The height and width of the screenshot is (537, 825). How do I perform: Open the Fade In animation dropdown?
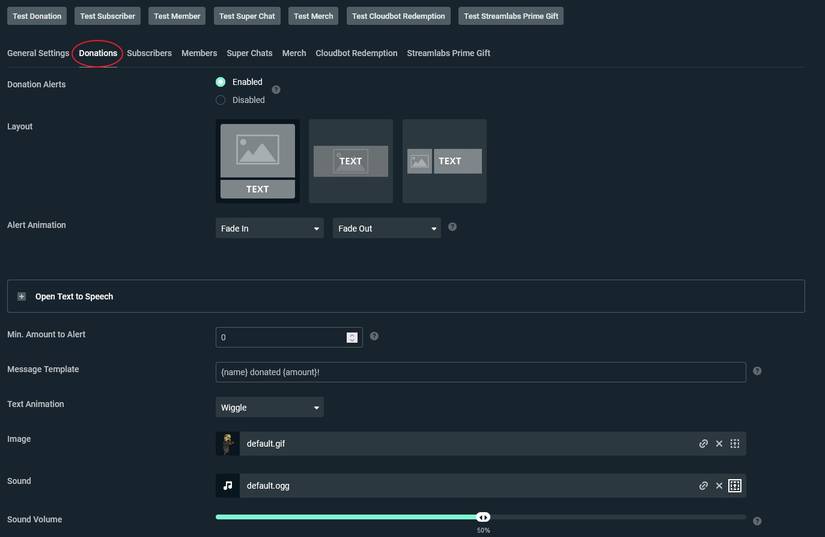[269, 228]
